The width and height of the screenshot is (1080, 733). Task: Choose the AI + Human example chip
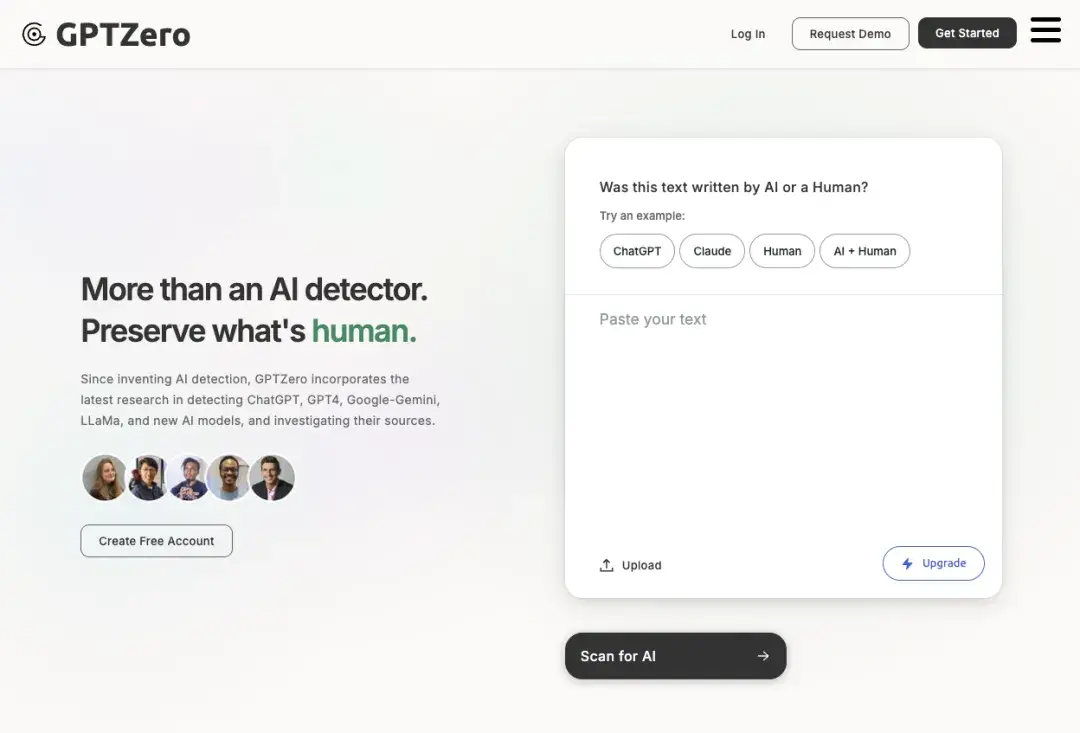tap(865, 251)
